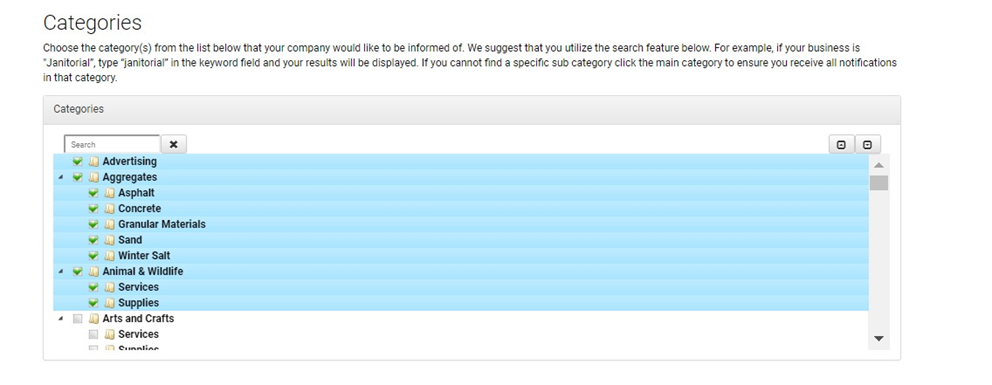The image size is (992, 385).
Task: Click the folder icon beside Granular Materials
Action: 109,224
